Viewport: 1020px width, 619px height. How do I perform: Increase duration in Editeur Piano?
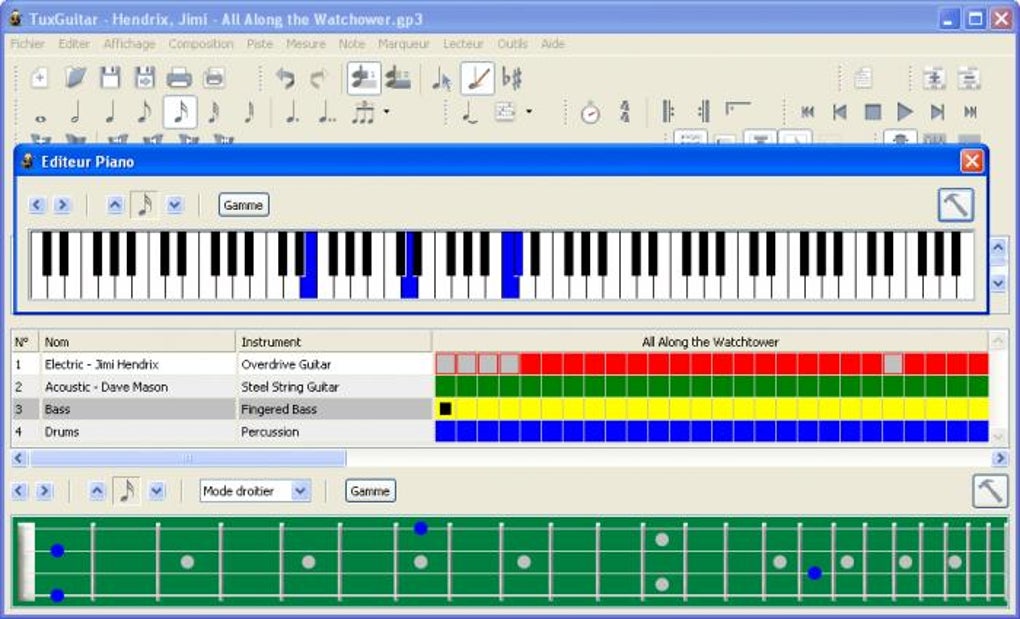coord(115,205)
